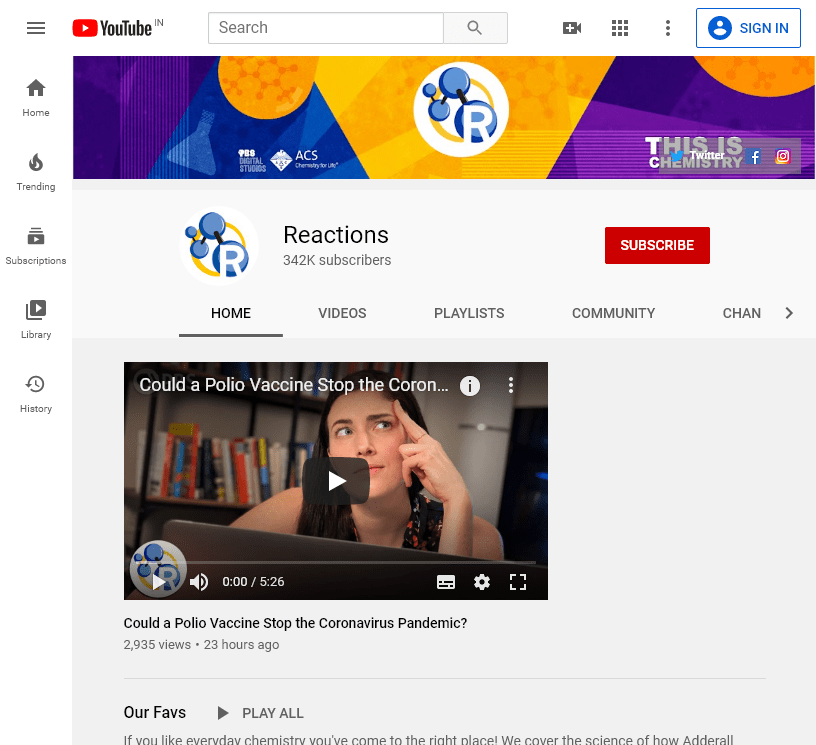Screen dimensions: 816x745
Task: Click the Play All link
Action: point(273,713)
